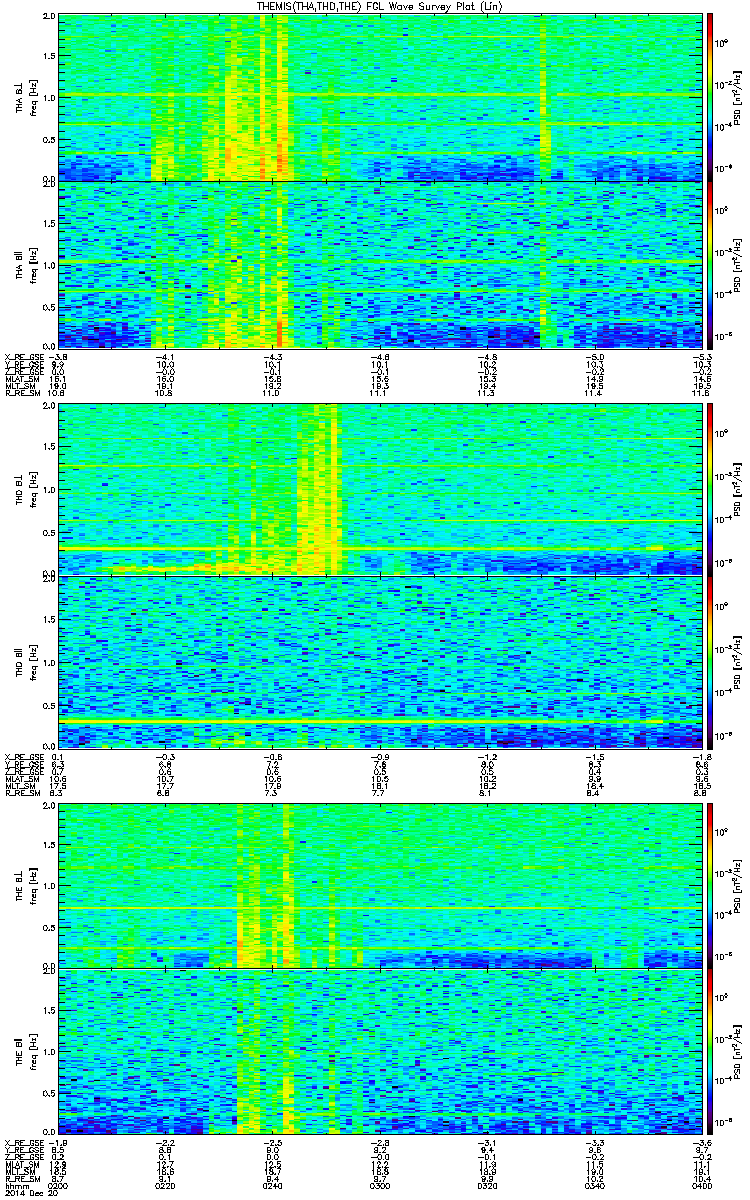Click the 'THD BL freq [Hz]' axis label

[x=24, y=490]
